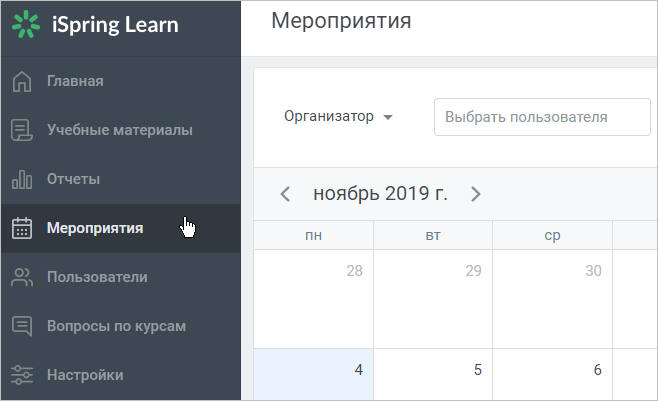Click the iSpring Learn green logo

[x=26, y=24]
